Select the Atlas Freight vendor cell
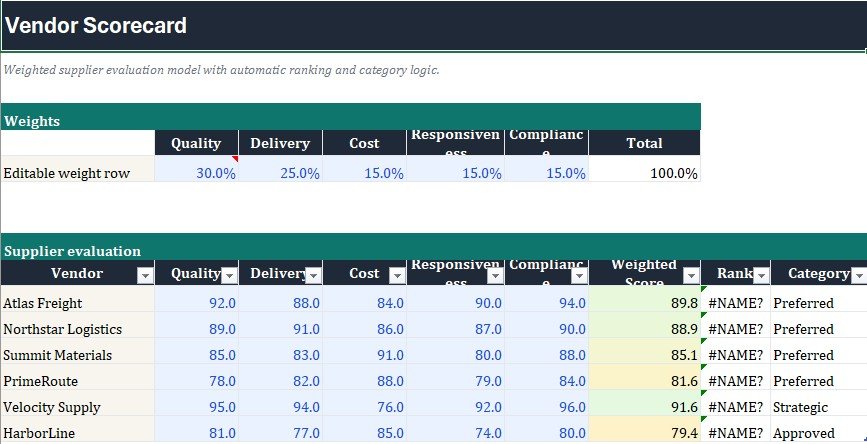The height and width of the screenshot is (444, 867). (77, 299)
